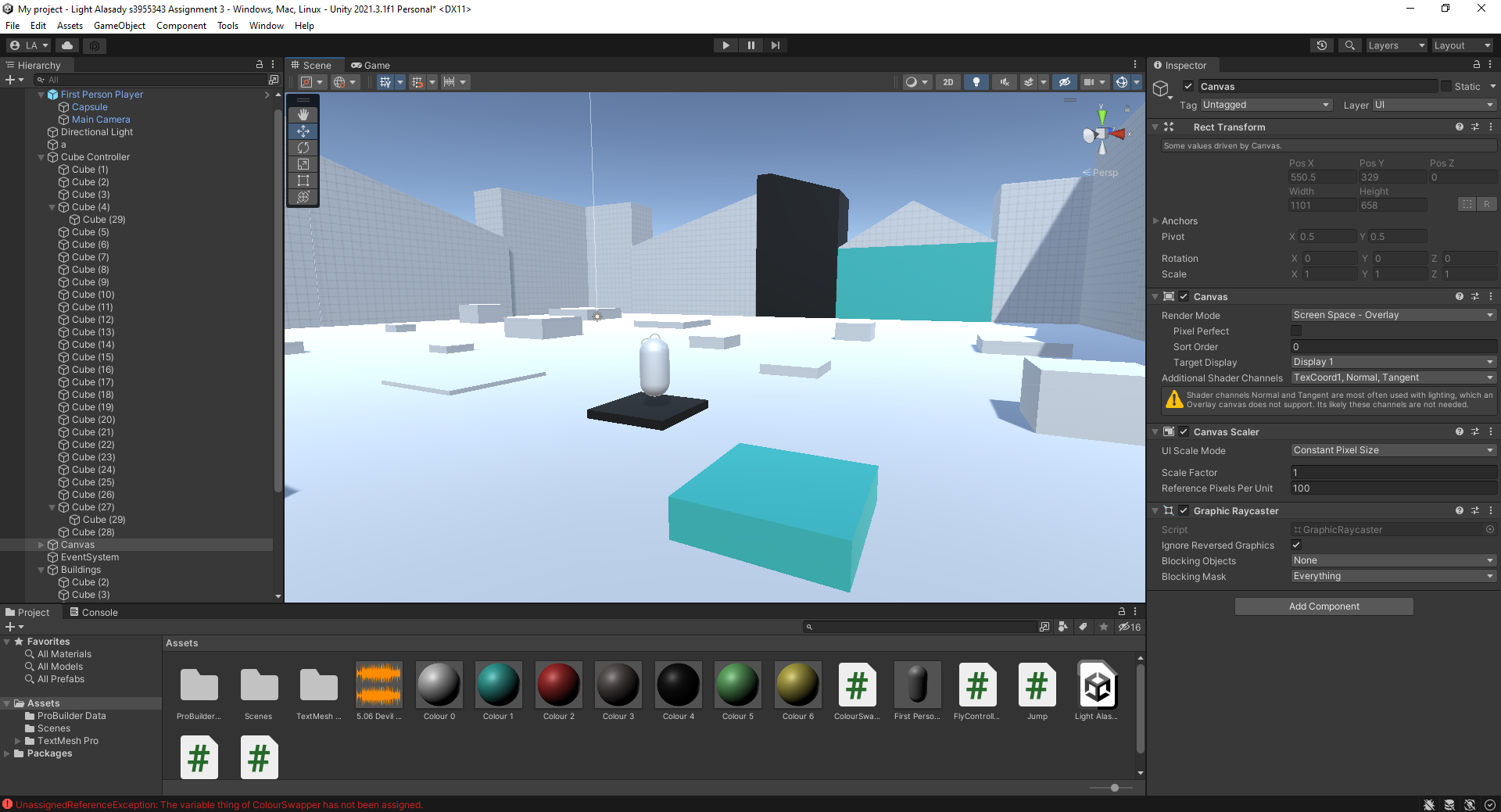Viewport: 1501px width, 812px height.
Task: Open the search window via magnifier icon
Action: pyautogui.click(x=1349, y=45)
